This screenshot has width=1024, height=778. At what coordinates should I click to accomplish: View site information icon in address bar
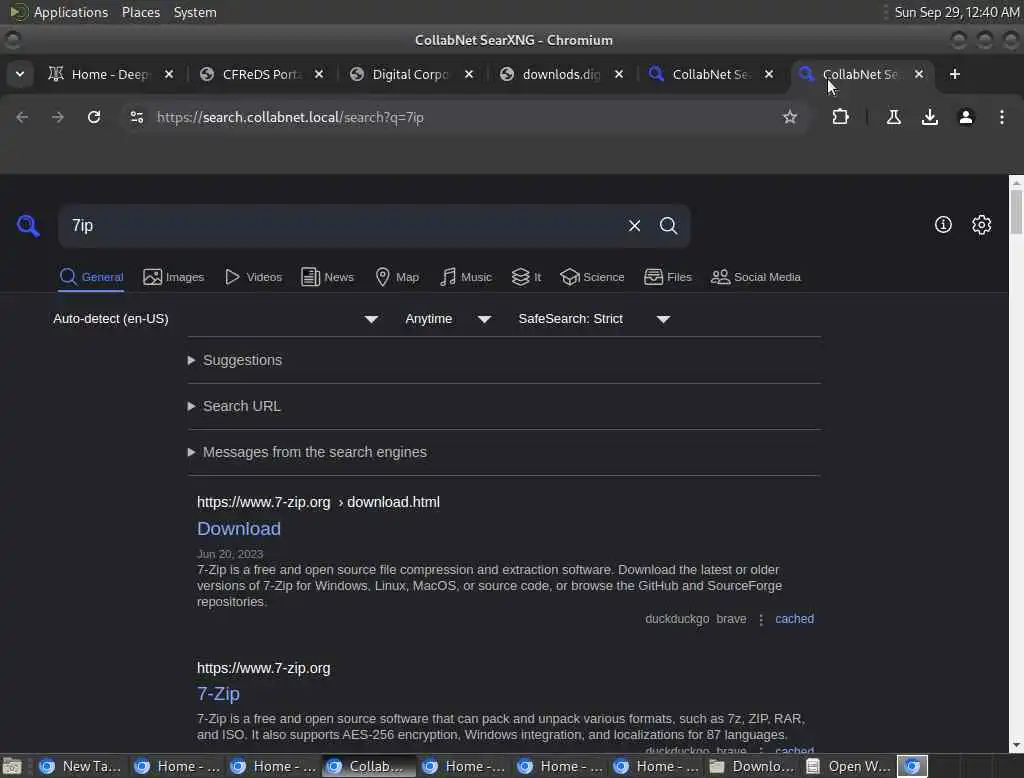click(x=136, y=117)
